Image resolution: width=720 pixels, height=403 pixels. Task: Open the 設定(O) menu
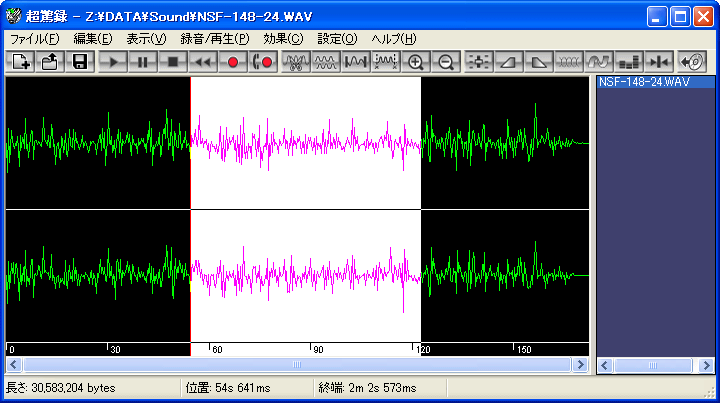click(337, 39)
